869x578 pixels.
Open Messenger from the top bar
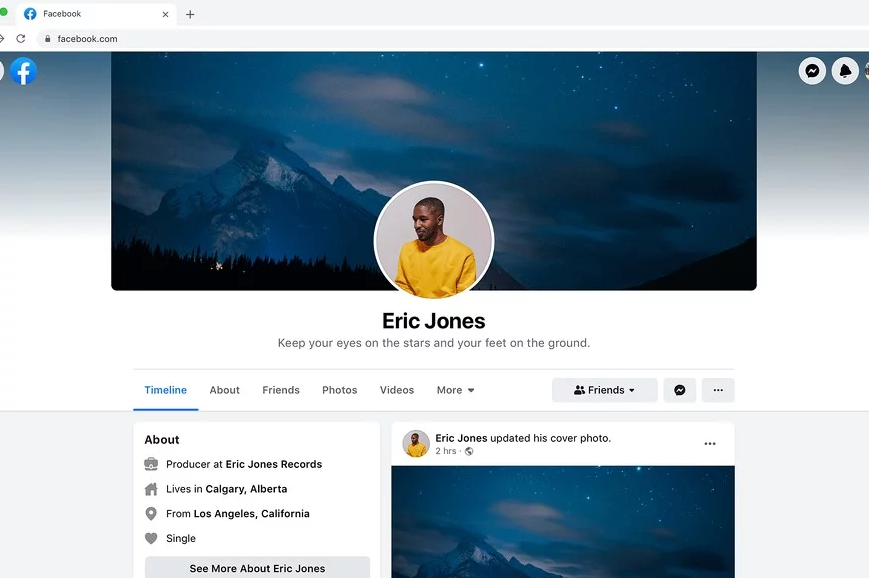(x=812, y=71)
